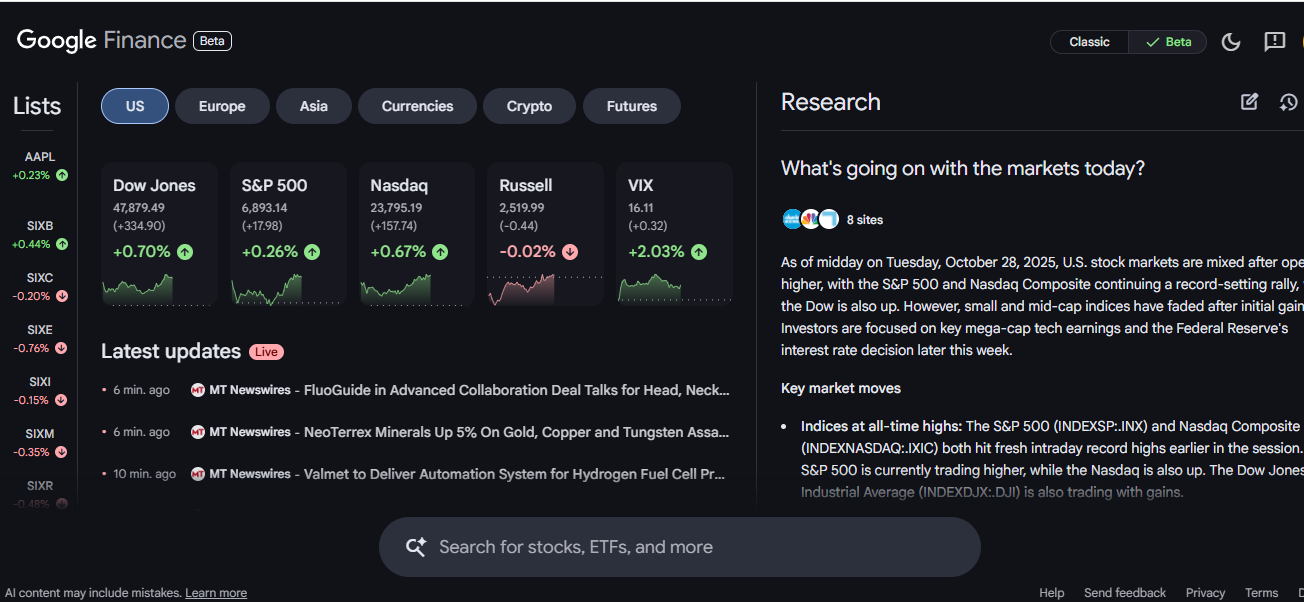1304x602 pixels.
Task: Click the Research panel heading
Action: (x=831, y=102)
